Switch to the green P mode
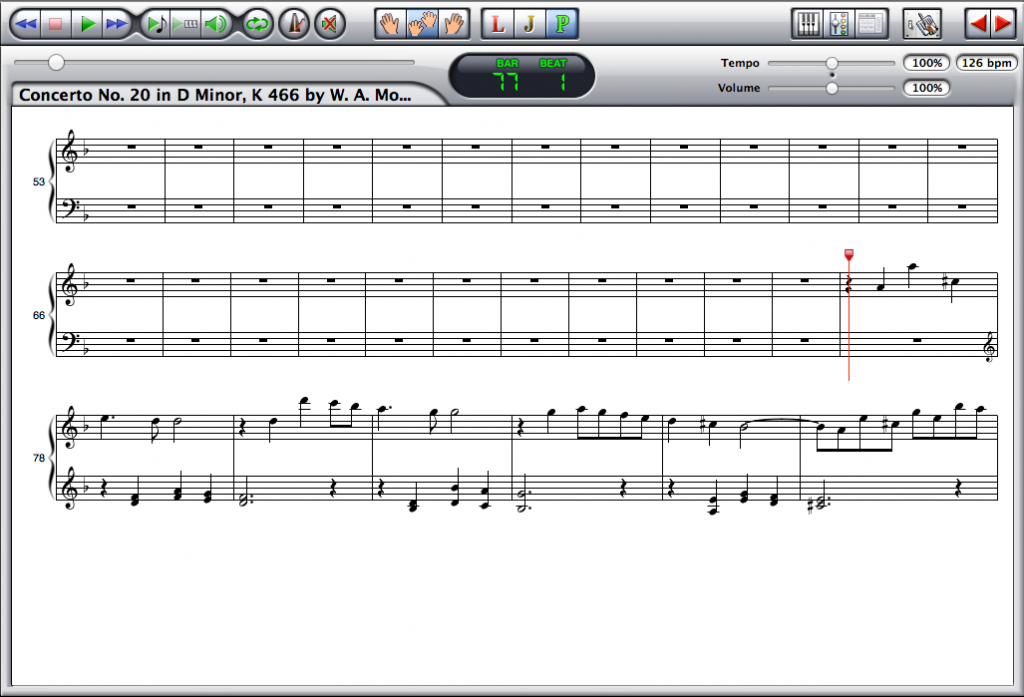The width and height of the screenshot is (1024, 697). point(562,24)
